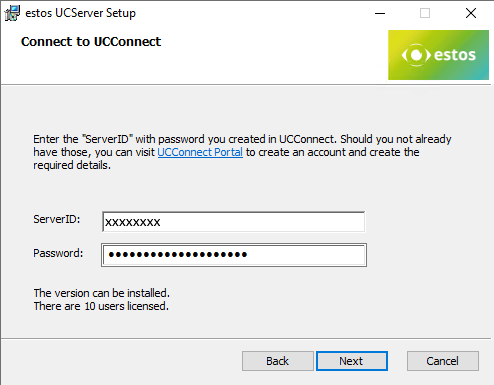Continue with the Next button
The width and height of the screenshot is (494, 385).
point(352,361)
